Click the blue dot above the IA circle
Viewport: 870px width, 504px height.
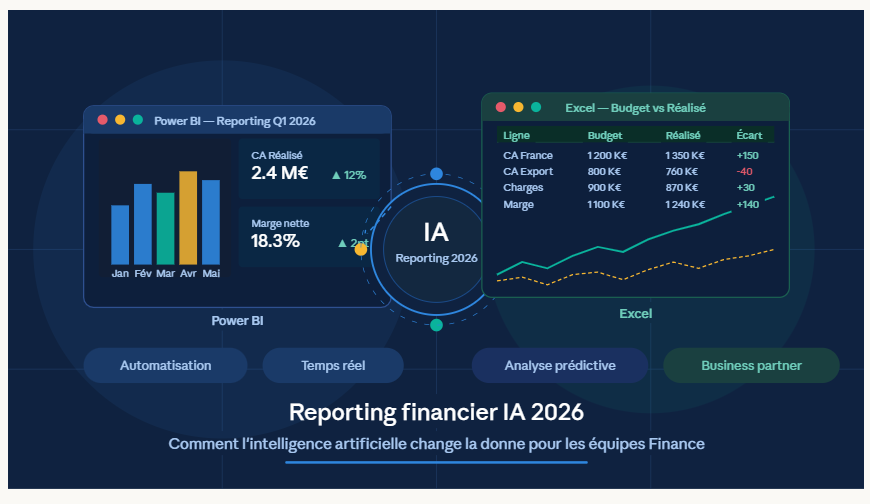(436, 174)
